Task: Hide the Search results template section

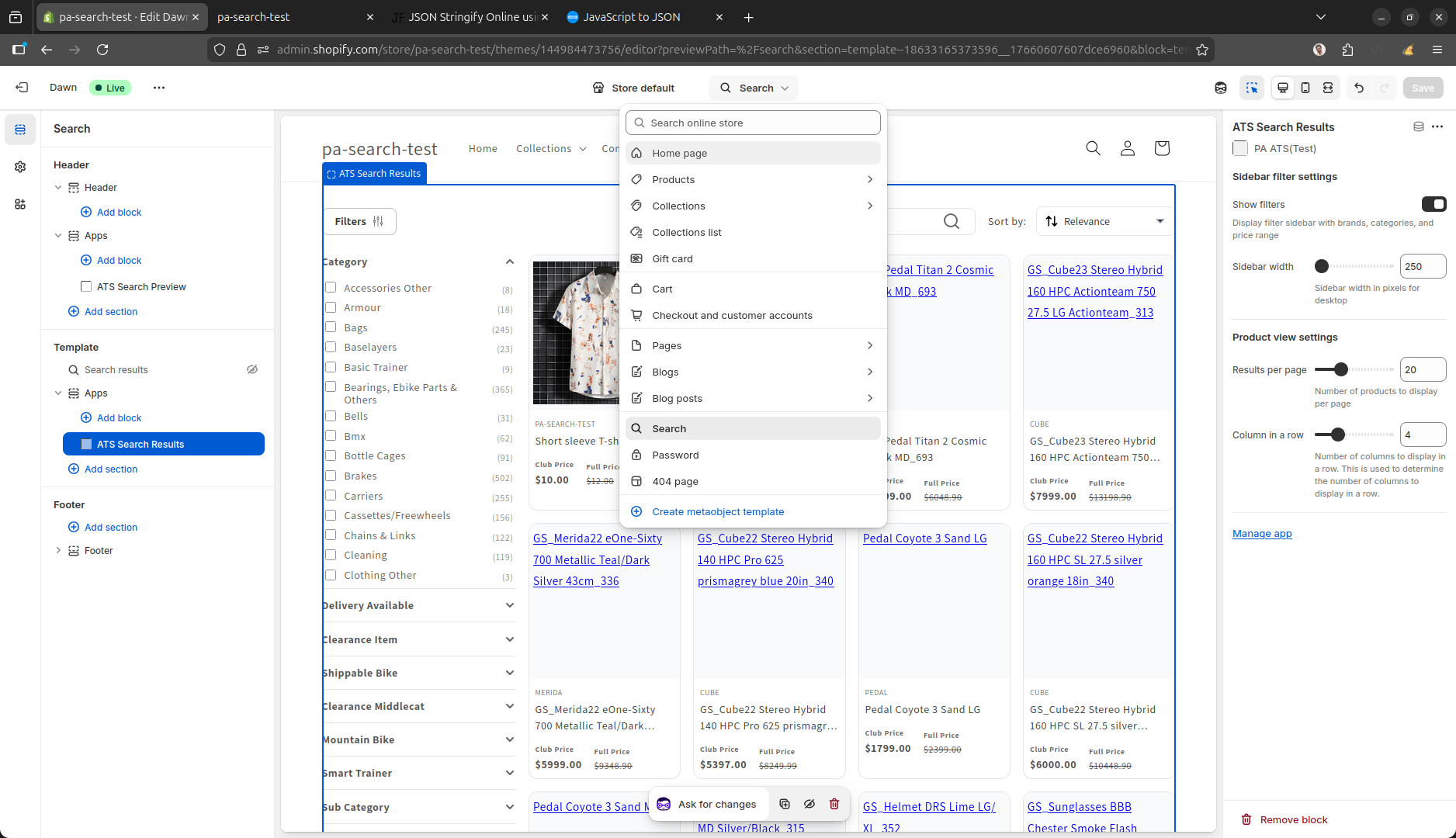Action: pos(252,369)
